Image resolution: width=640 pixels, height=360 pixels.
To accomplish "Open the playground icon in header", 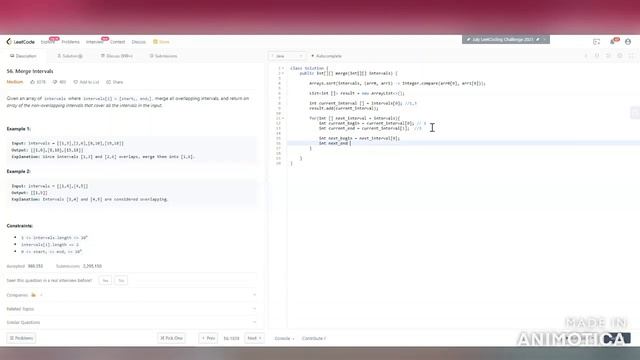I will point(596,42).
